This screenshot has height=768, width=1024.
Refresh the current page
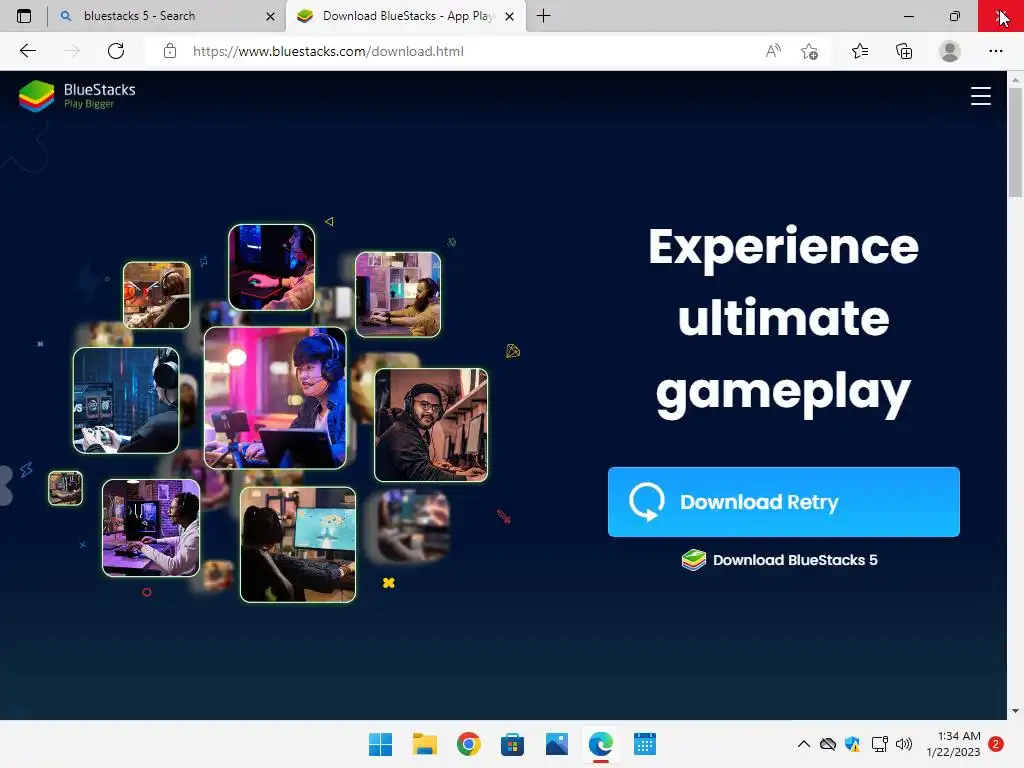(116, 51)
